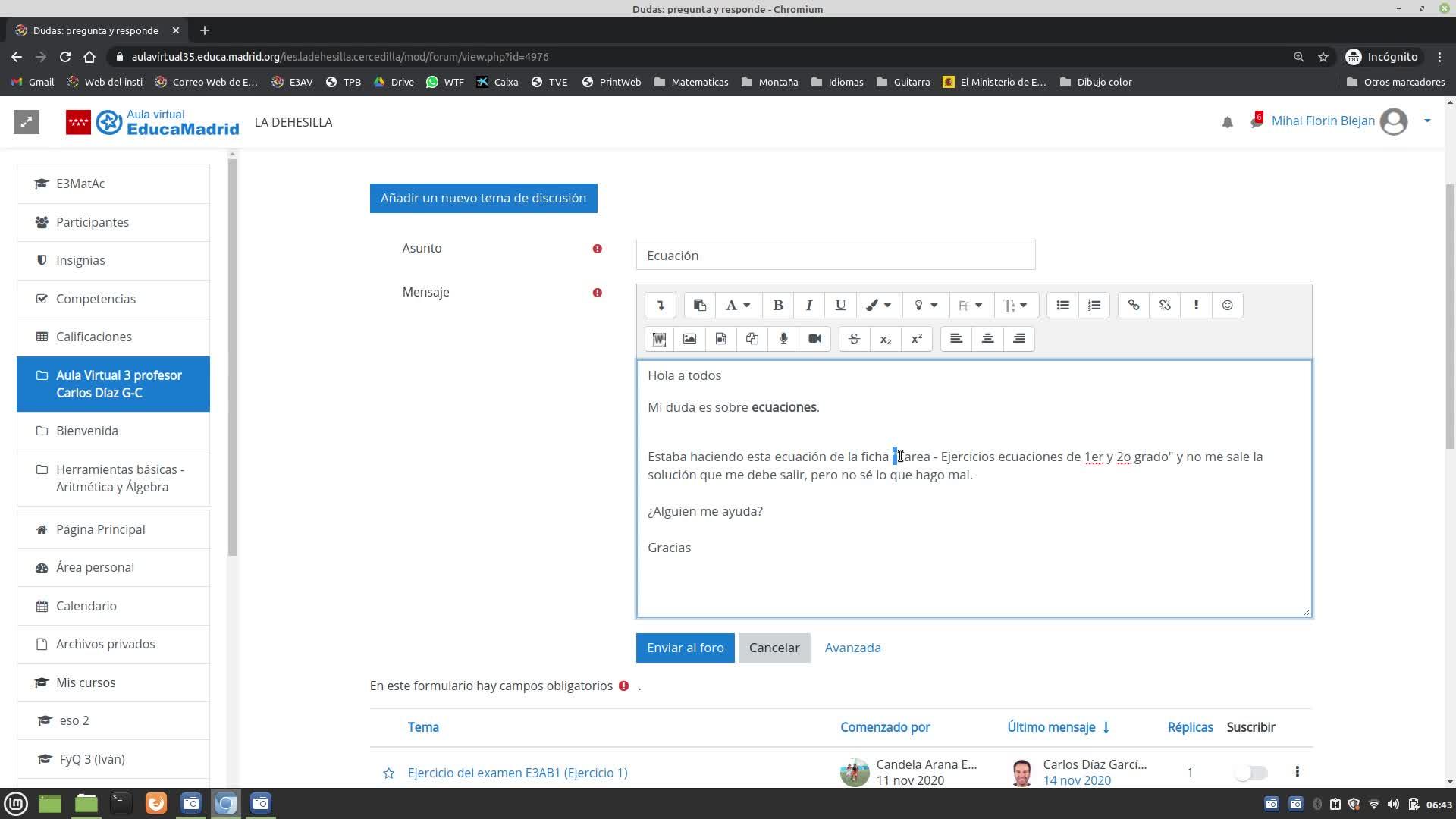Click the Asunto input field
This screenshot has height=819, width=1456.
click(835, 256)
